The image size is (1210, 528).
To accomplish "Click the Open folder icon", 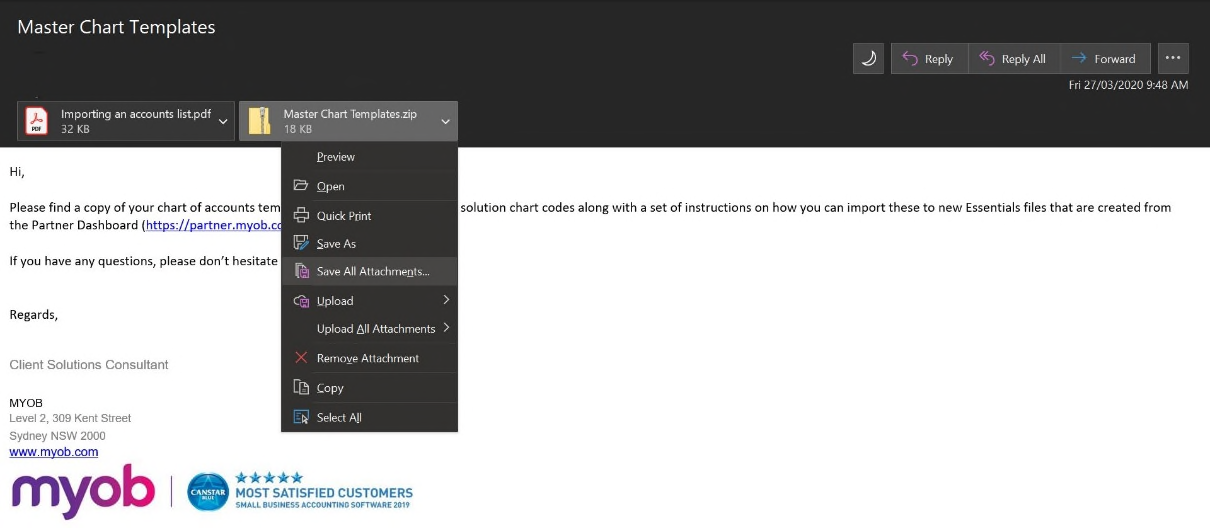I will (300, 186).
